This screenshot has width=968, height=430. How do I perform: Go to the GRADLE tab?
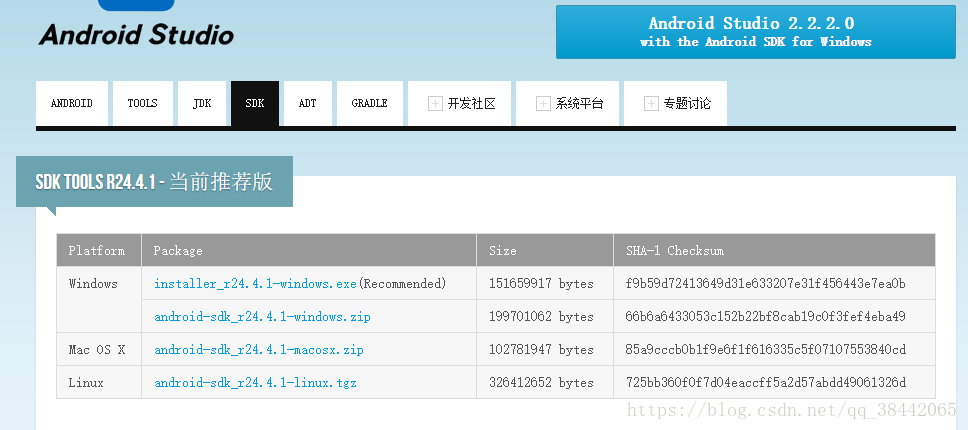click(x=370, y=103)
